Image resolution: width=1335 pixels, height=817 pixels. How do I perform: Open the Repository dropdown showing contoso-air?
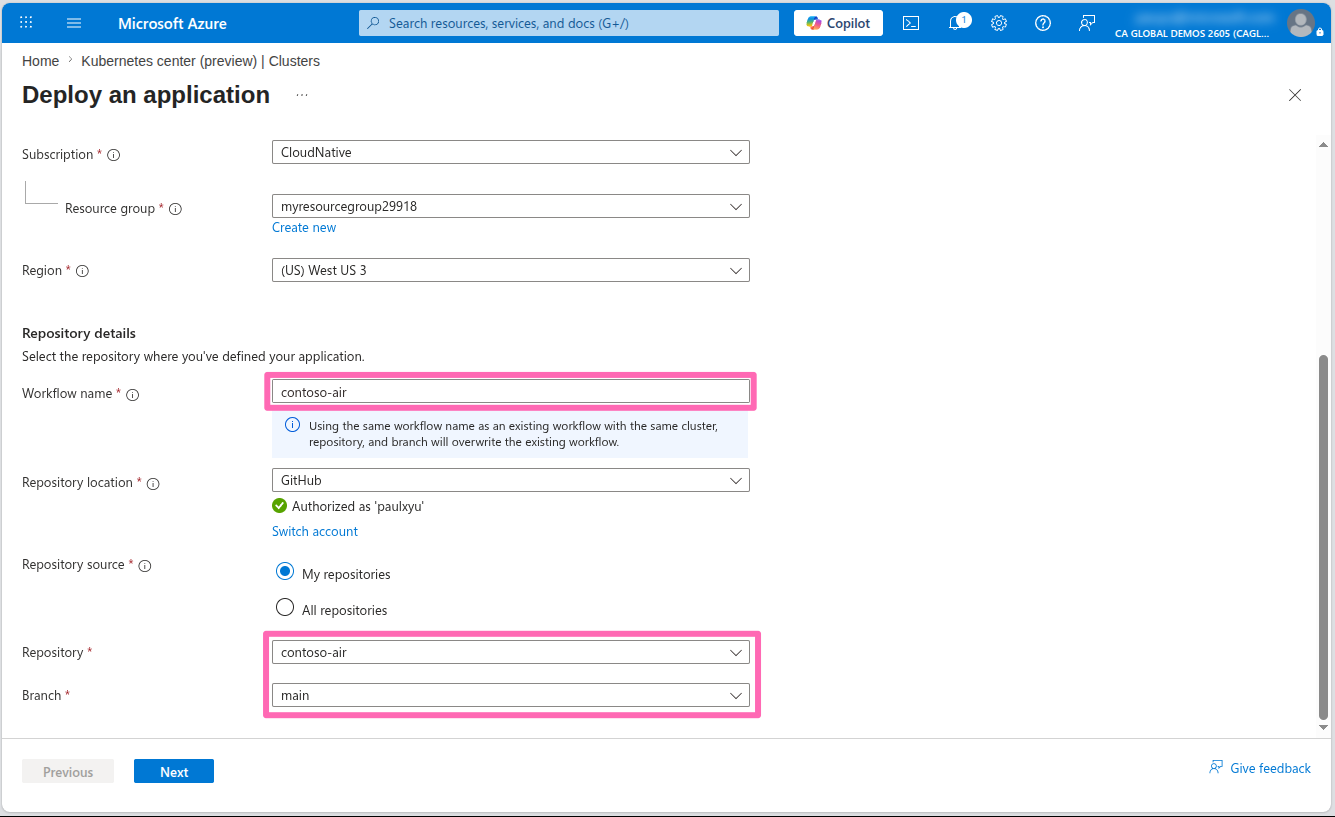[x=510, y=652]
